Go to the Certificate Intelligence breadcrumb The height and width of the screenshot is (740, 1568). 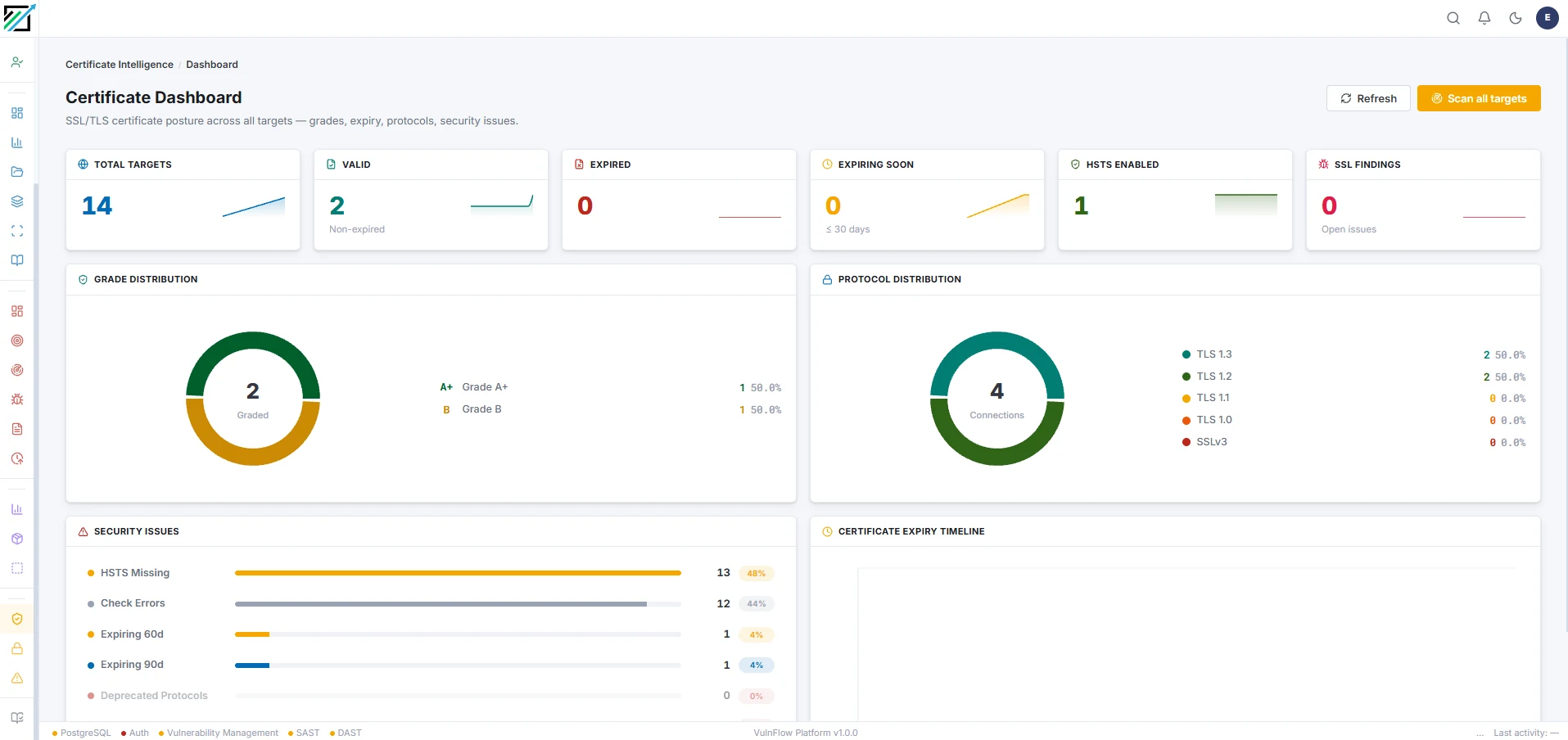point(120,65)
